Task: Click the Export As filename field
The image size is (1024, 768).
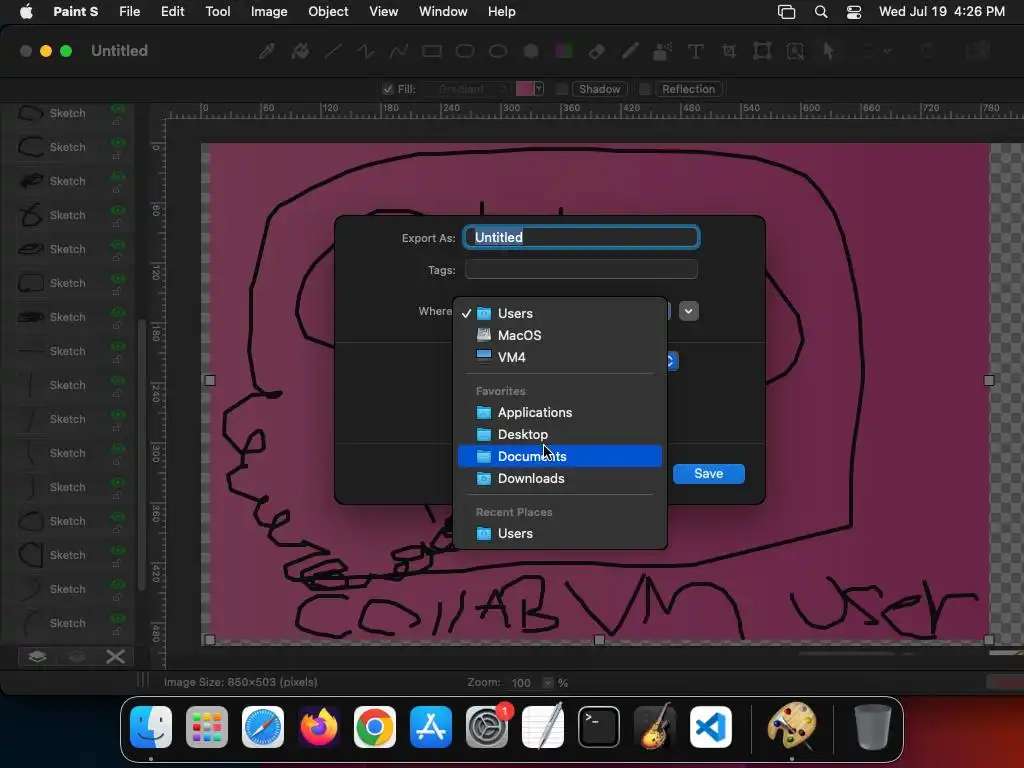Action: pos(581,237)
